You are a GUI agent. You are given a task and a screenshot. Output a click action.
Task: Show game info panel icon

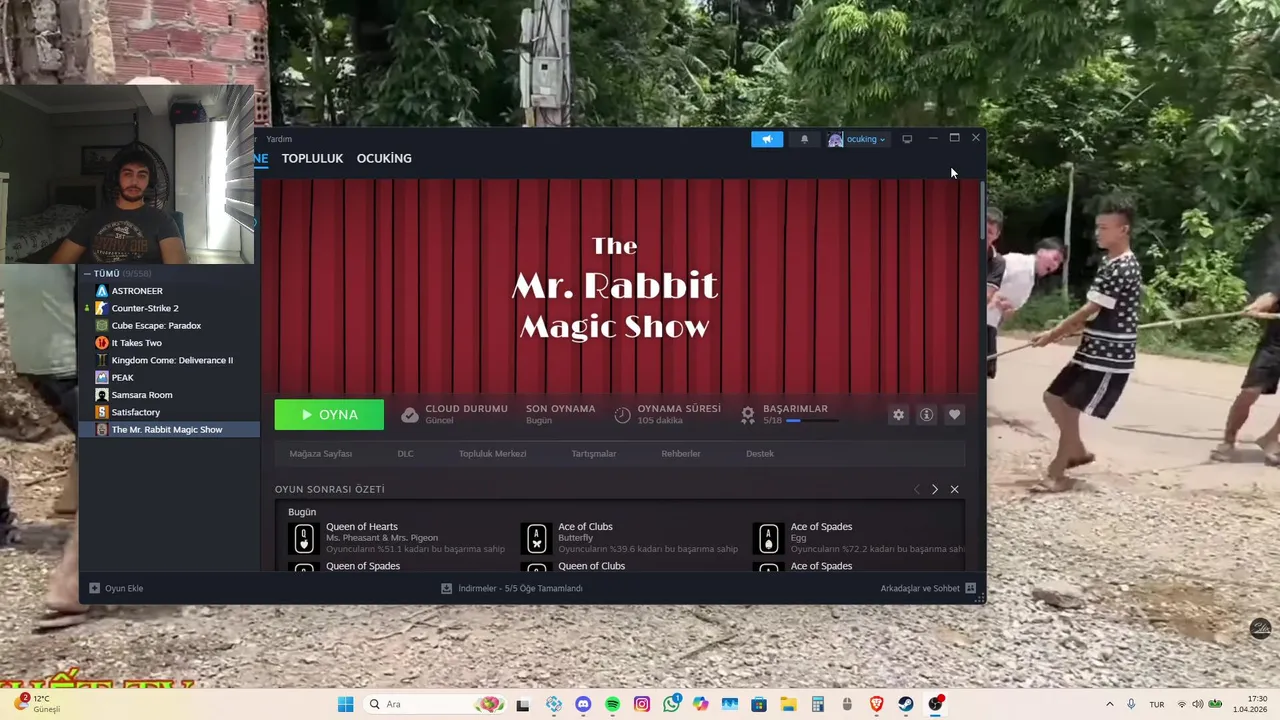click(926, 415)
